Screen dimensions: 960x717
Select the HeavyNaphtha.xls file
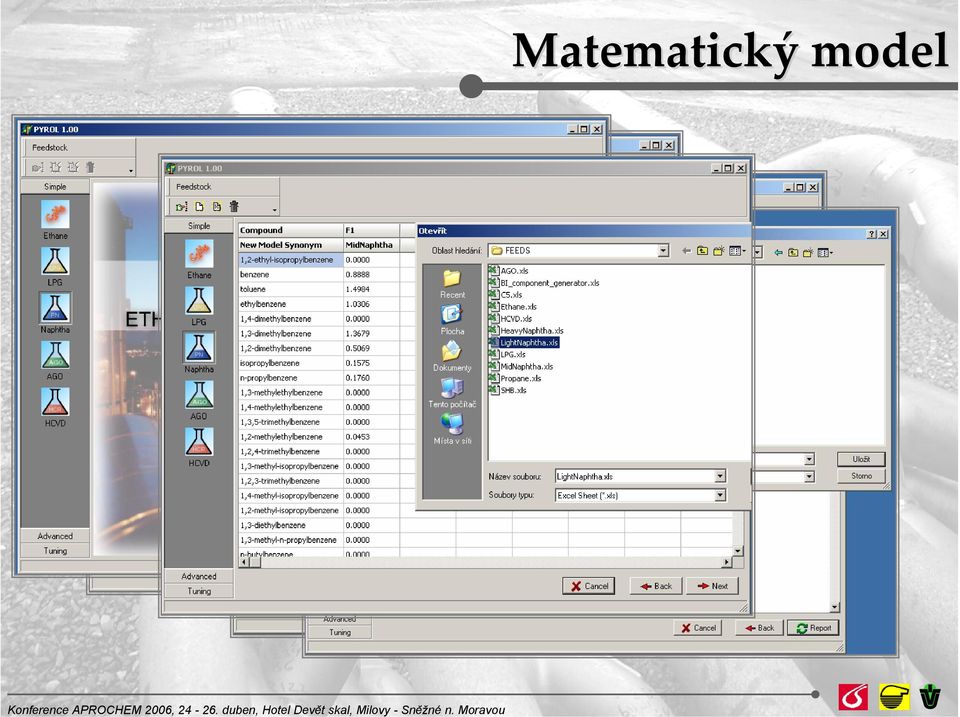point(526,331)
